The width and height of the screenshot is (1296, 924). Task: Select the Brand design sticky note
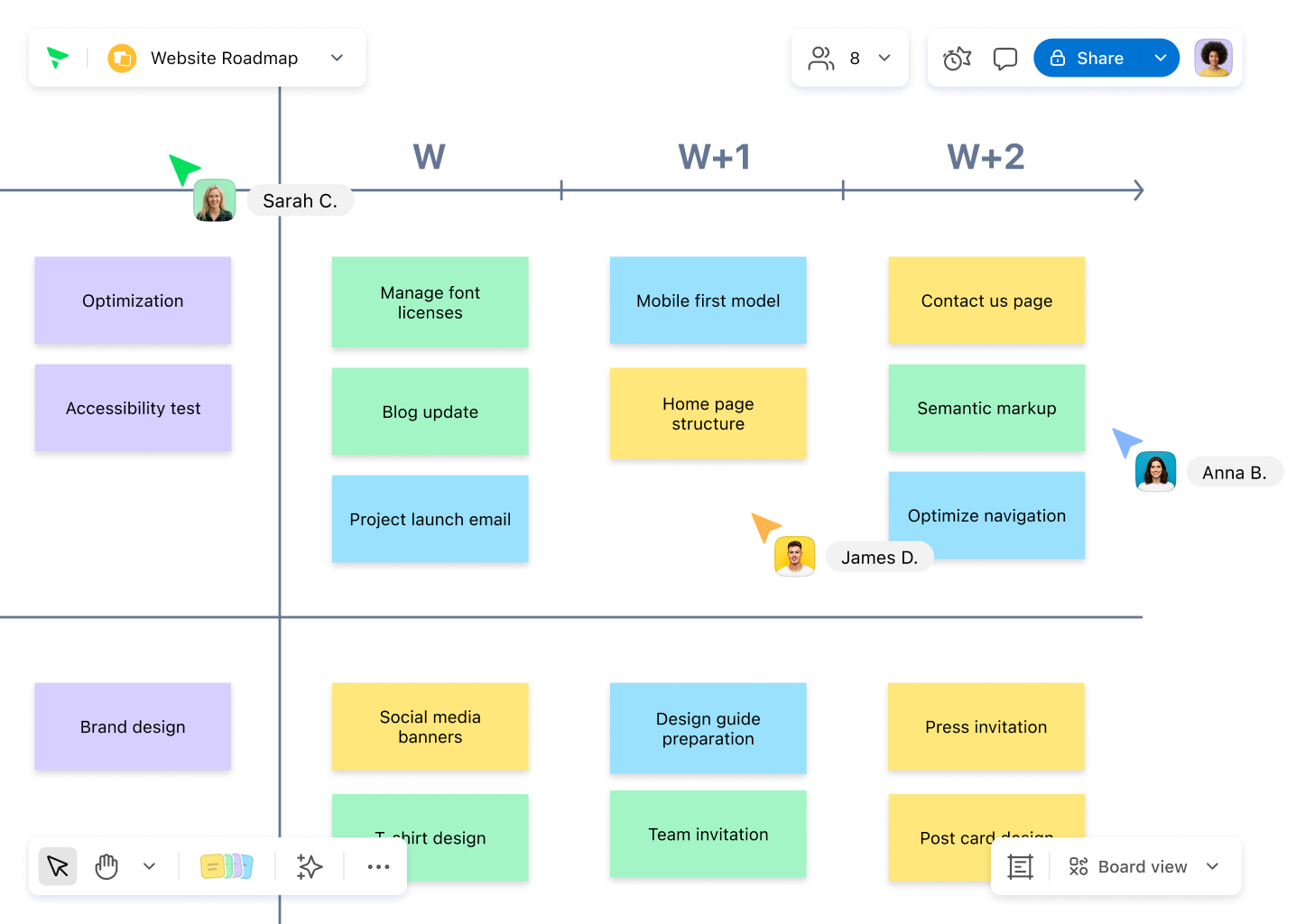tap(133, 726)
